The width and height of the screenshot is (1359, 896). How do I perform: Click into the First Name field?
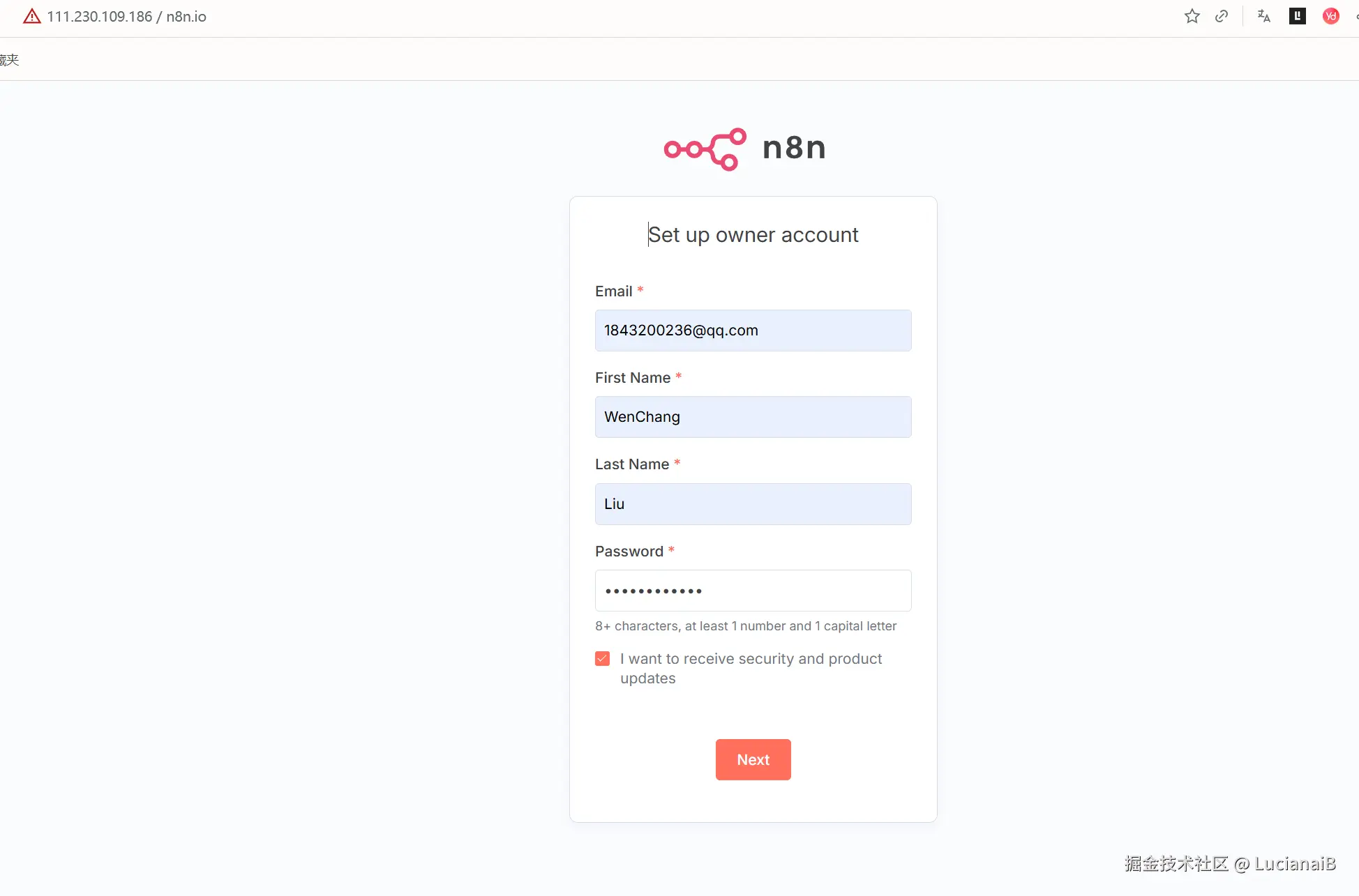click(x=753, y=417)
